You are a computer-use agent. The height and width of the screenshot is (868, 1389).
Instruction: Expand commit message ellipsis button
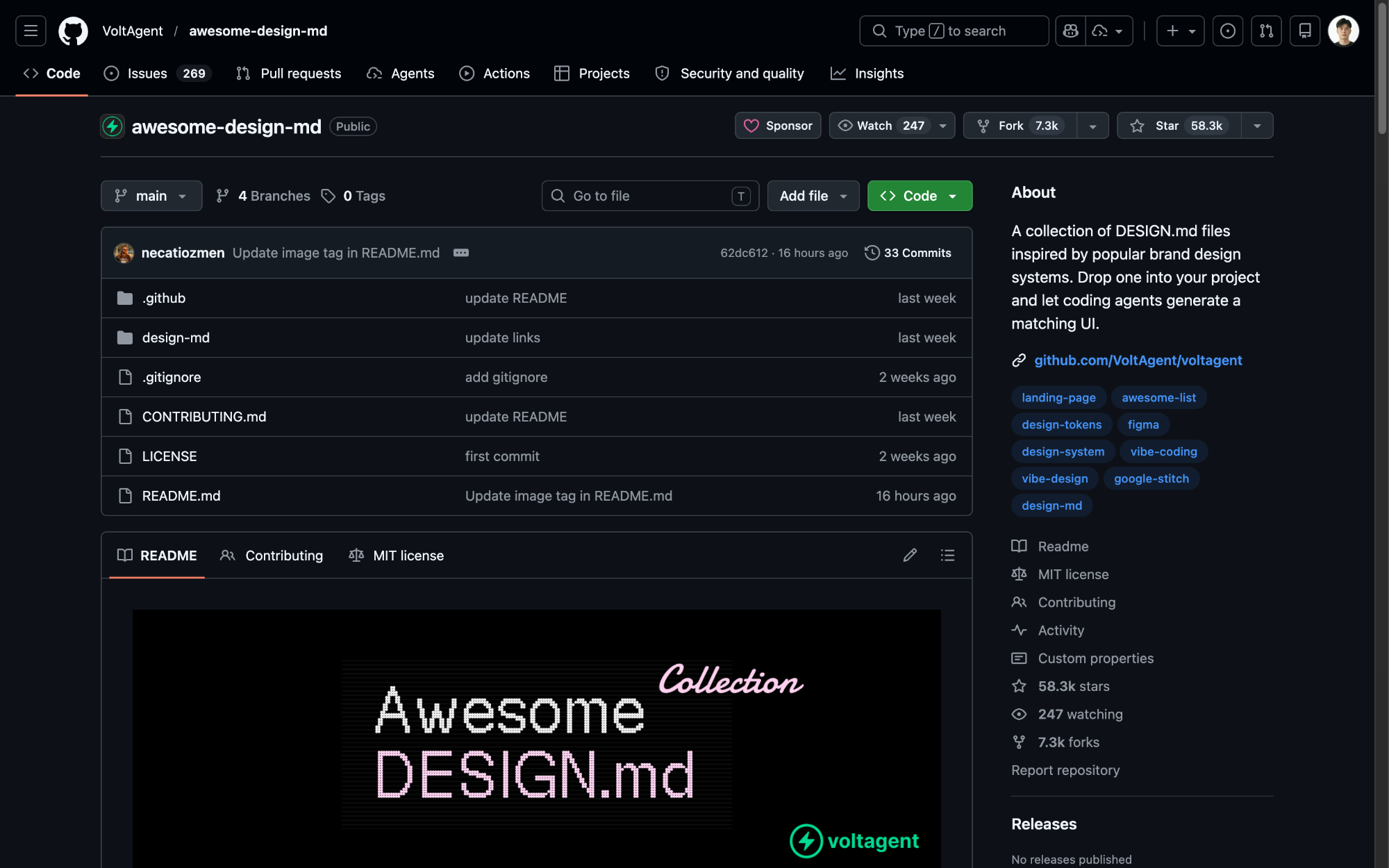[461, 253]
